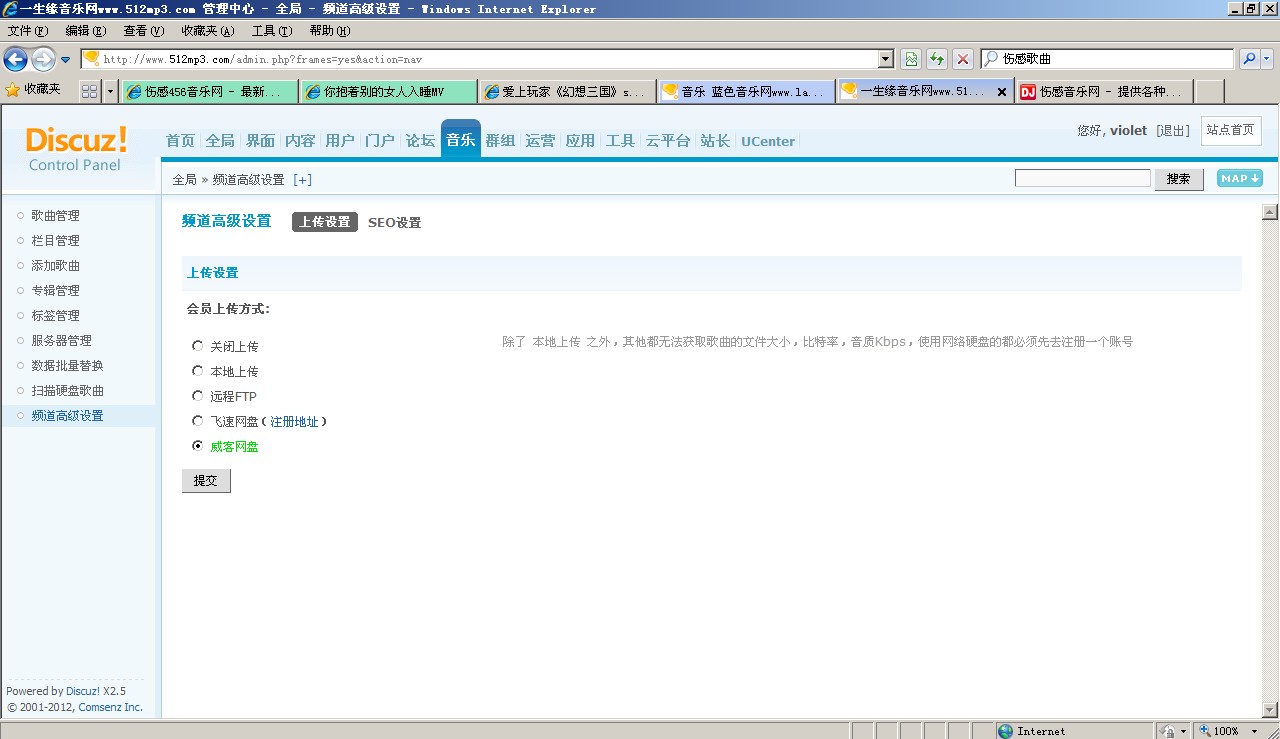Open the 帮助(H) menu
Screen dimensions: 1280x739
click(x=330, y=31)
